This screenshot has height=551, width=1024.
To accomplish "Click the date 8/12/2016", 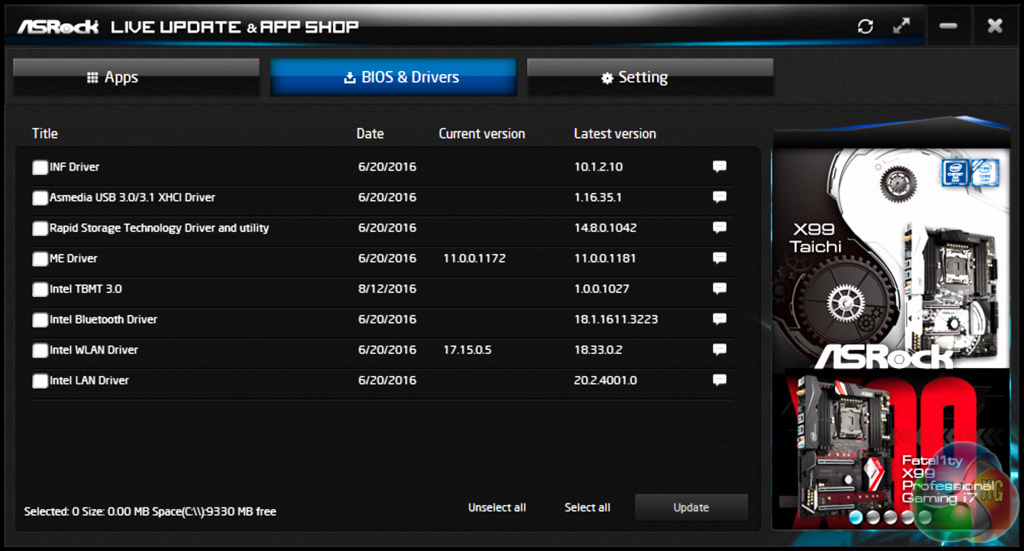I will pos(387,289).
